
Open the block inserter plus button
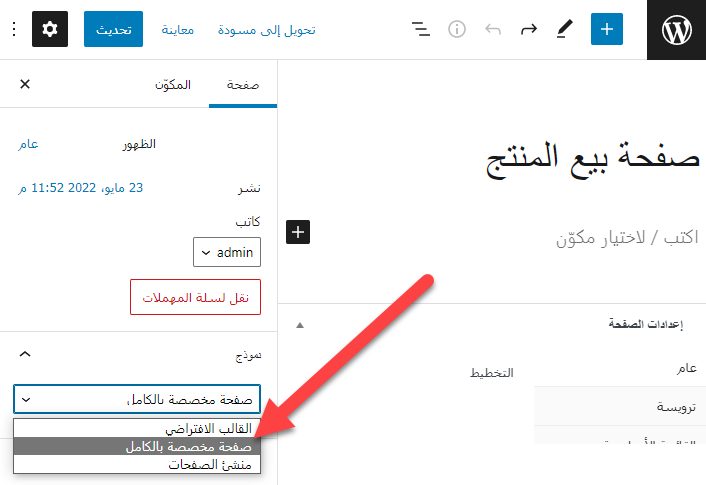[x=606, y=30]
